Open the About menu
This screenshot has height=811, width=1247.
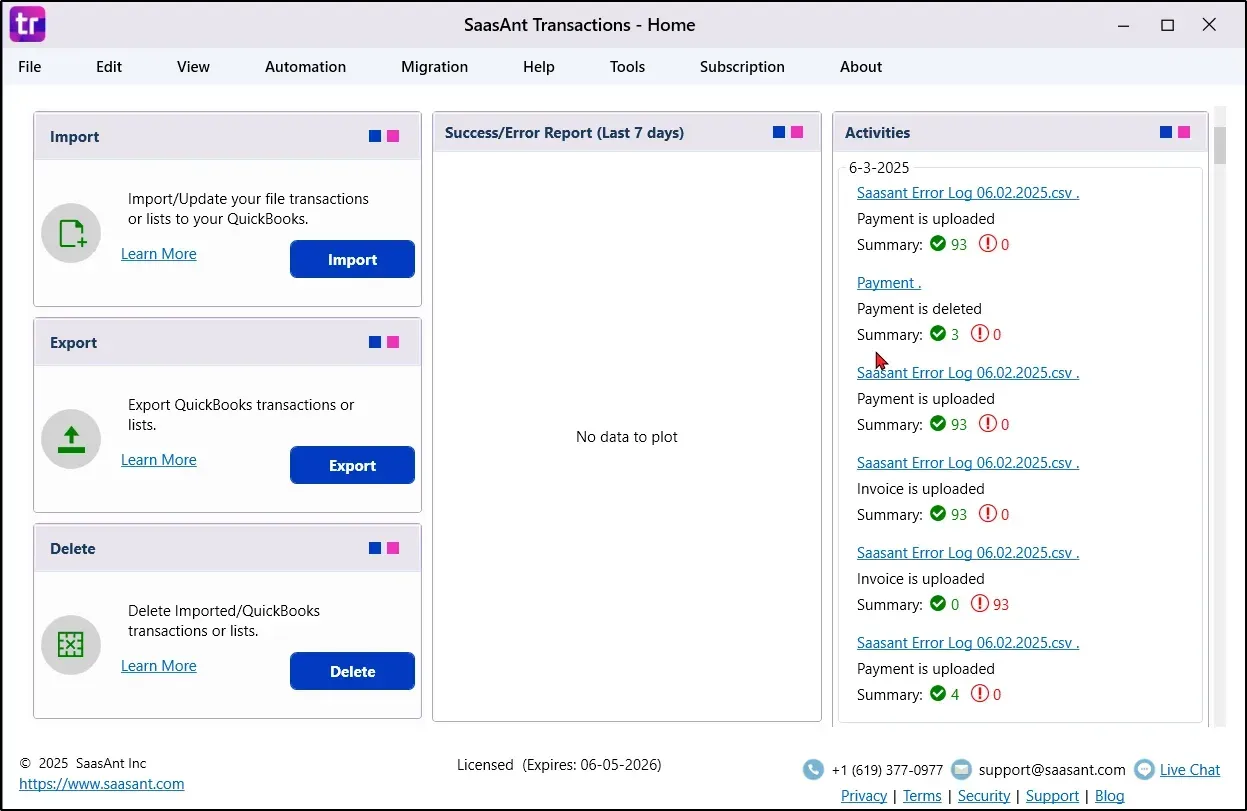pyautogui.click(x=861, y=67)
